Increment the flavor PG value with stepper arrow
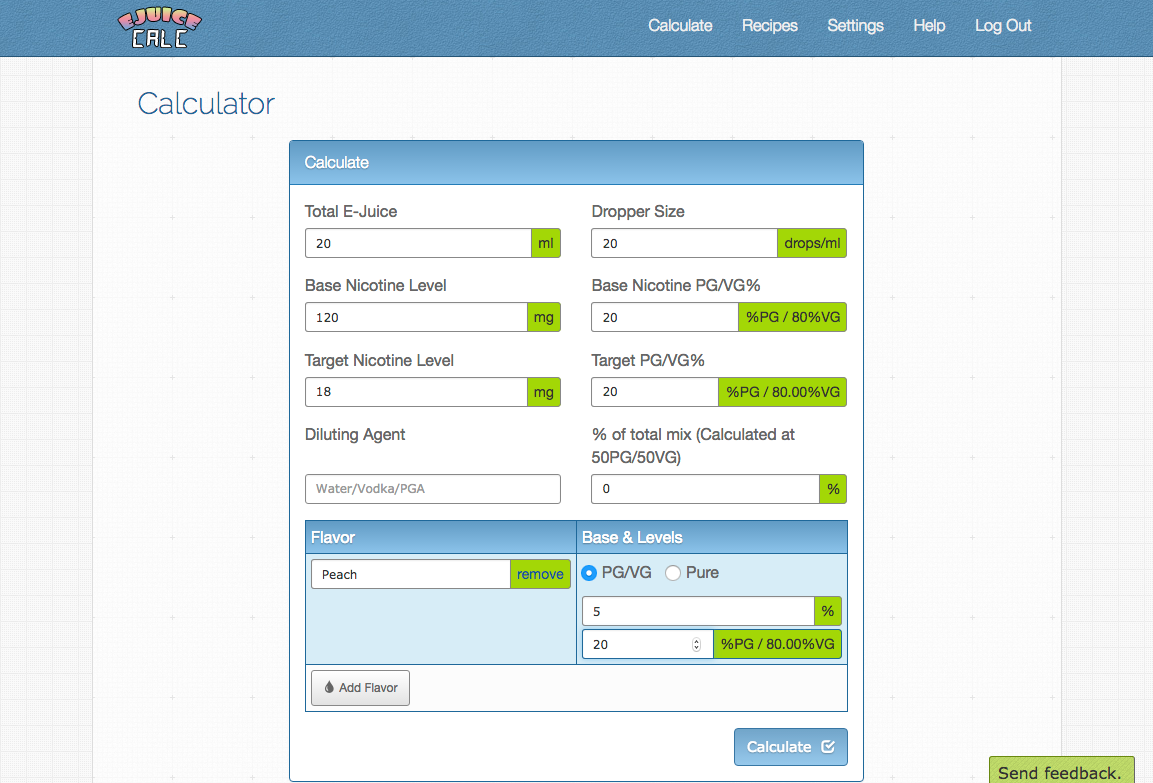Screen dimensions: 1153x783 pos(696,639)
